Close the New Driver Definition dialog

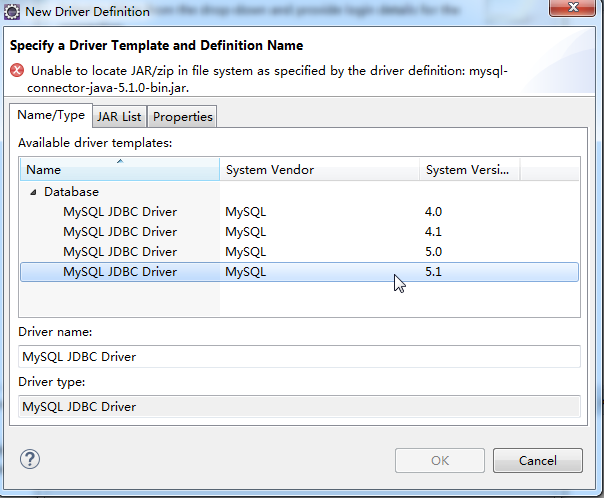(572, 7)
